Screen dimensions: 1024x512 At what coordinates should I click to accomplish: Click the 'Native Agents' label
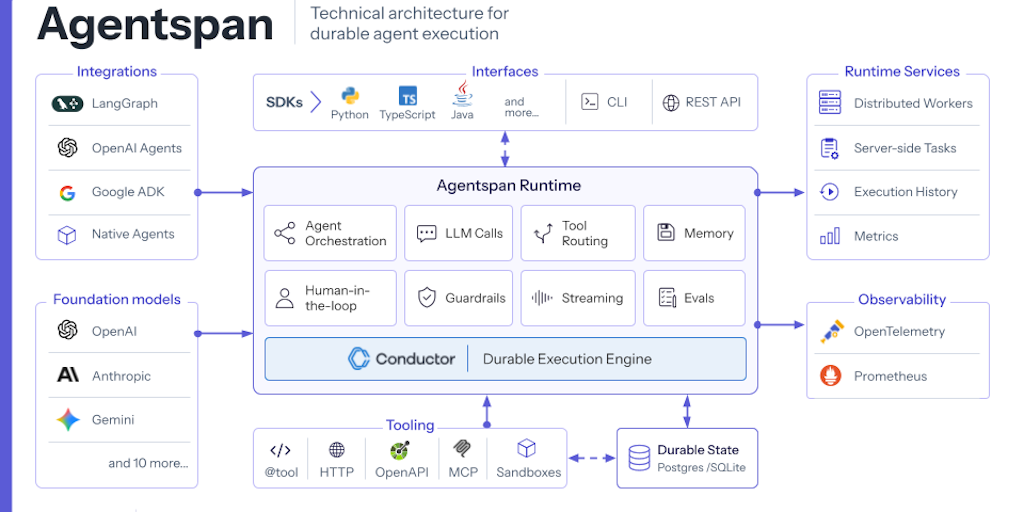coord(133,234)
